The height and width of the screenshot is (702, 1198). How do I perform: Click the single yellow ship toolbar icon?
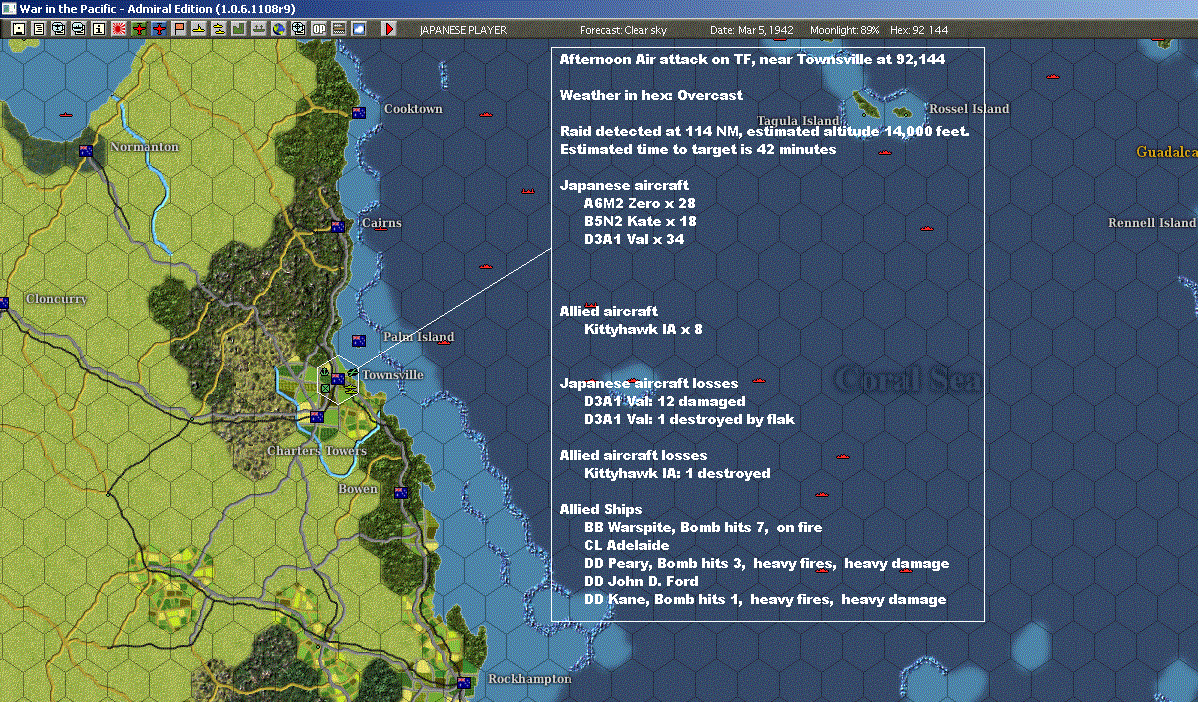pos(199,29)
